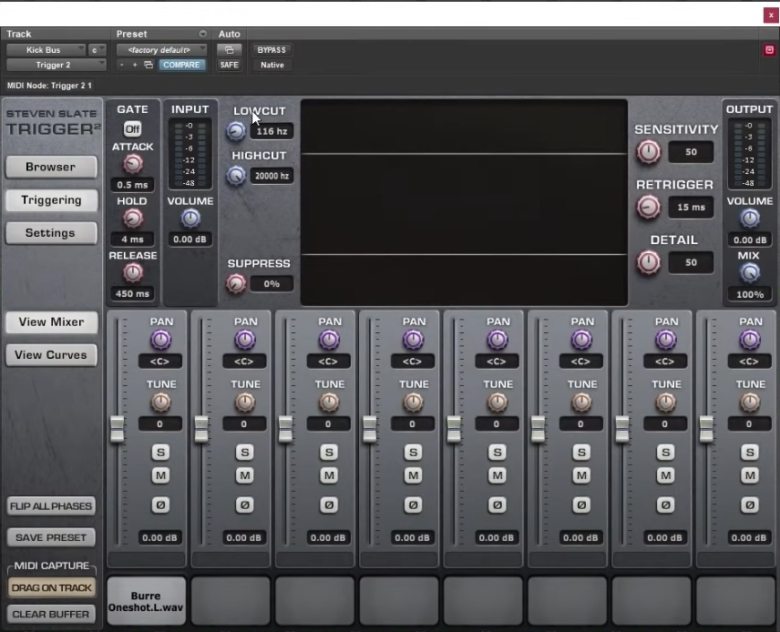The width and height of the screenshot is (780, 632).
Task: Click the first channel Tune knob
Action: (x=160, y=403)
